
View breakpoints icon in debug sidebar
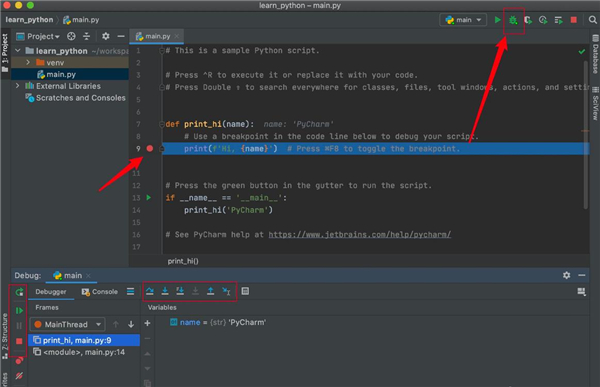coord(19,361)
